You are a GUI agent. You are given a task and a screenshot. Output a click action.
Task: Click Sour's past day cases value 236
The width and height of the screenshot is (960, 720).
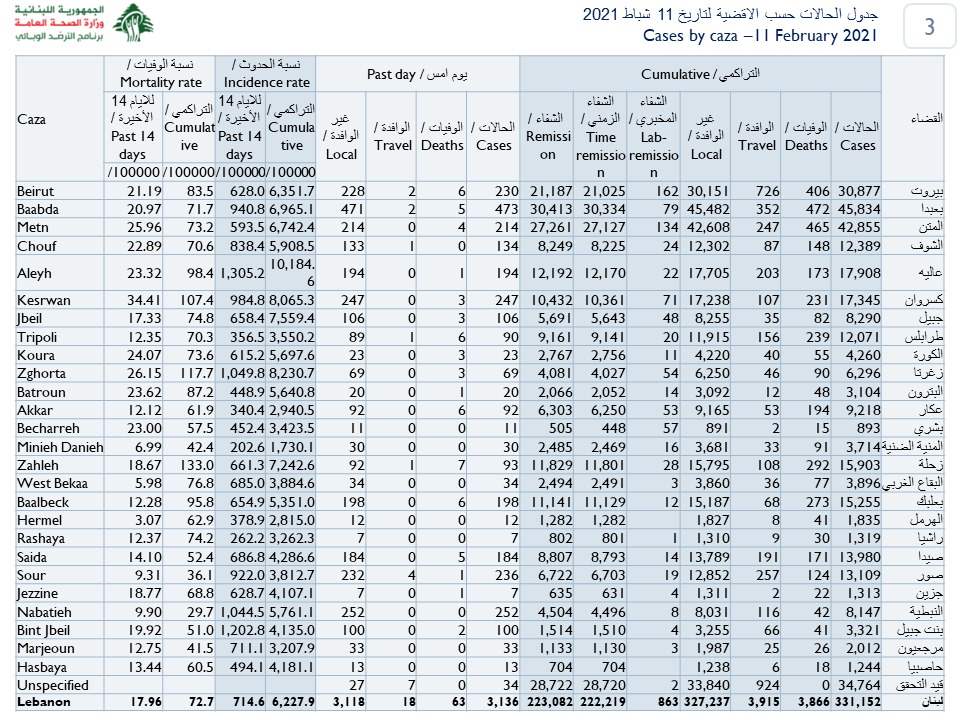point(507,575)
